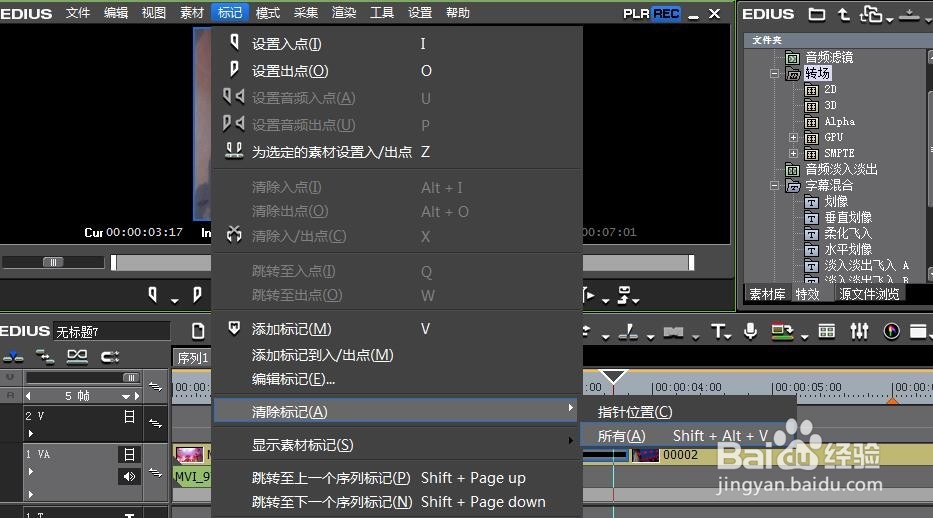Toggle the insert/overwrite mode icon
Image resolution: width=933 pixels, height=518 pixels.
pos(13,356)
